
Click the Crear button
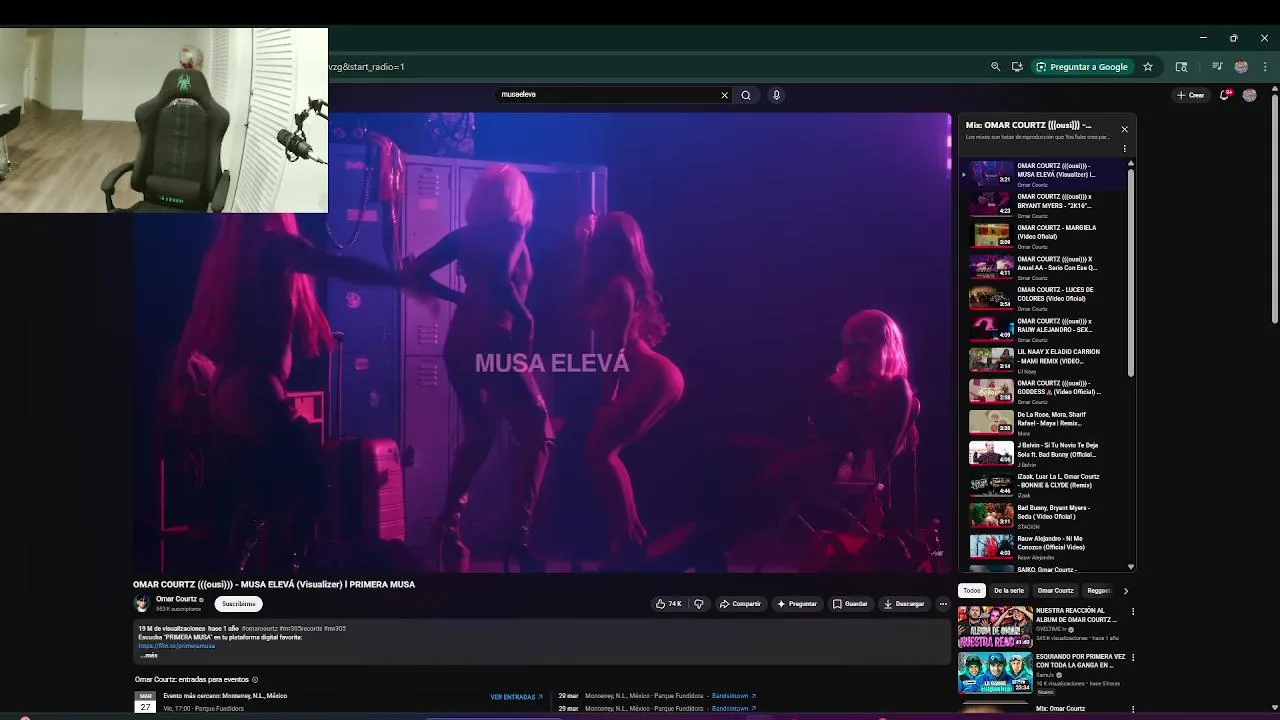coord(1190,95)
